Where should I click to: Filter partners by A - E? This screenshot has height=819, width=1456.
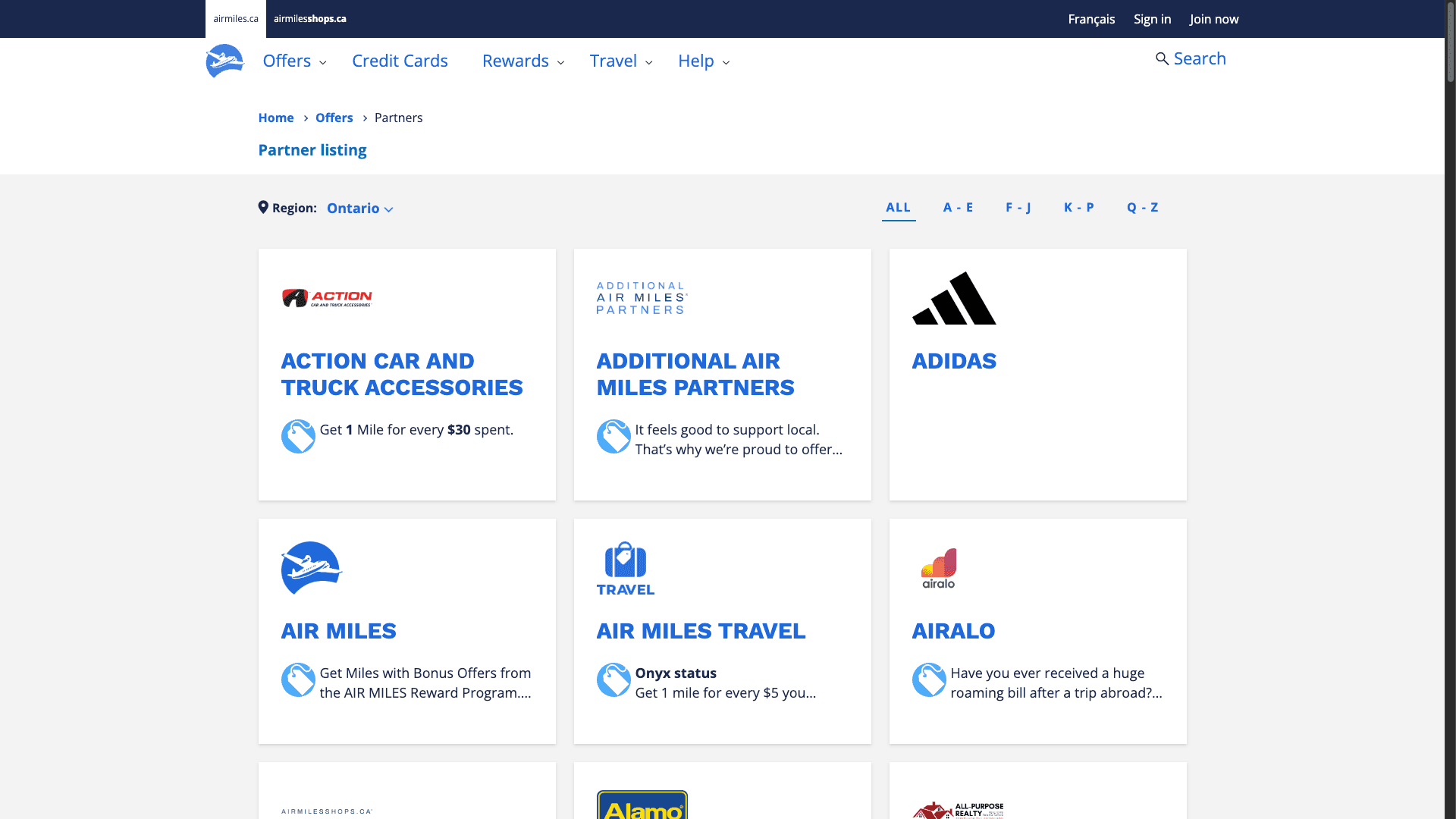(958, 207)
